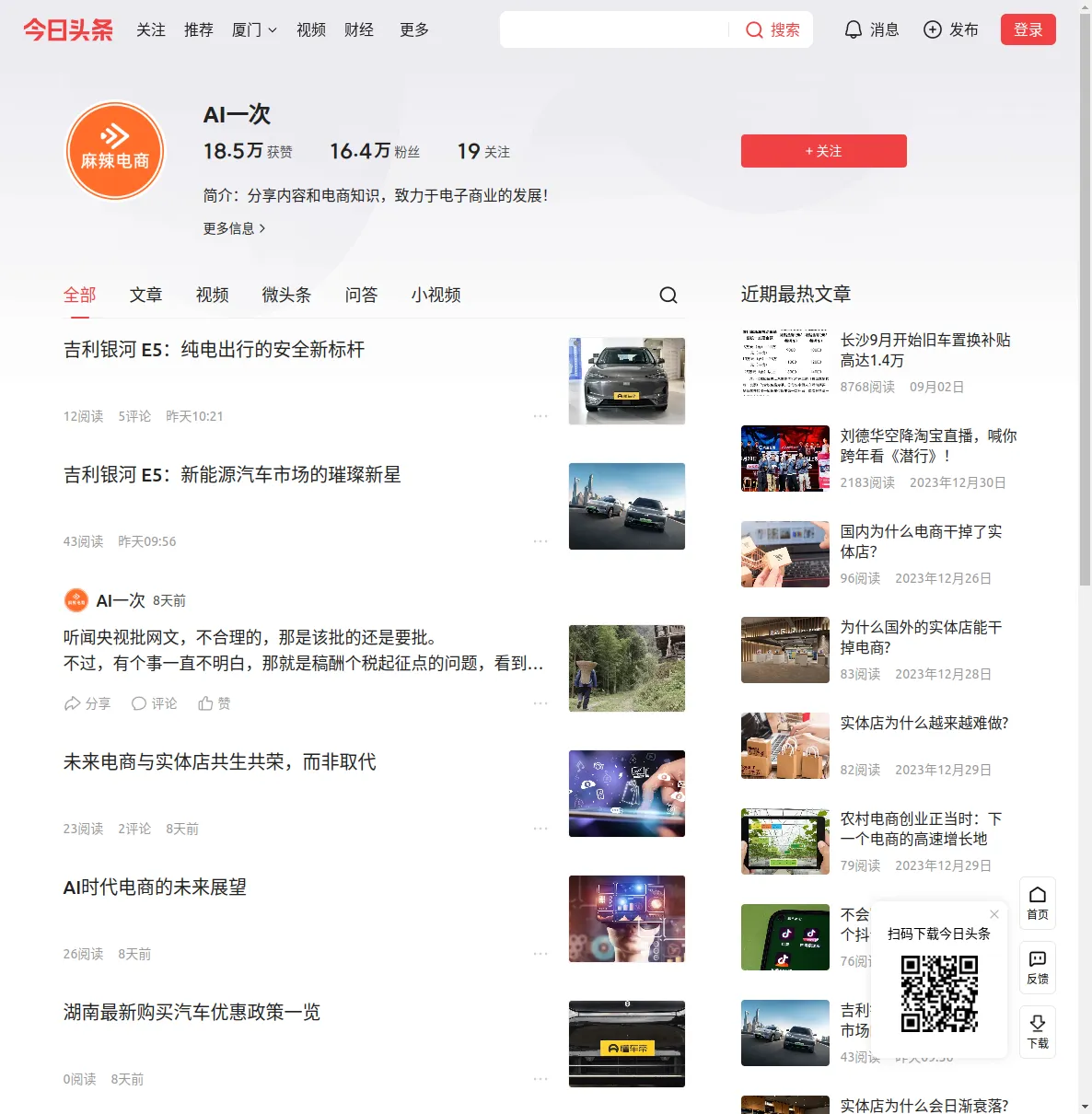Click small AI一次 avatar in post
1092x1114 pixels.
76,600
